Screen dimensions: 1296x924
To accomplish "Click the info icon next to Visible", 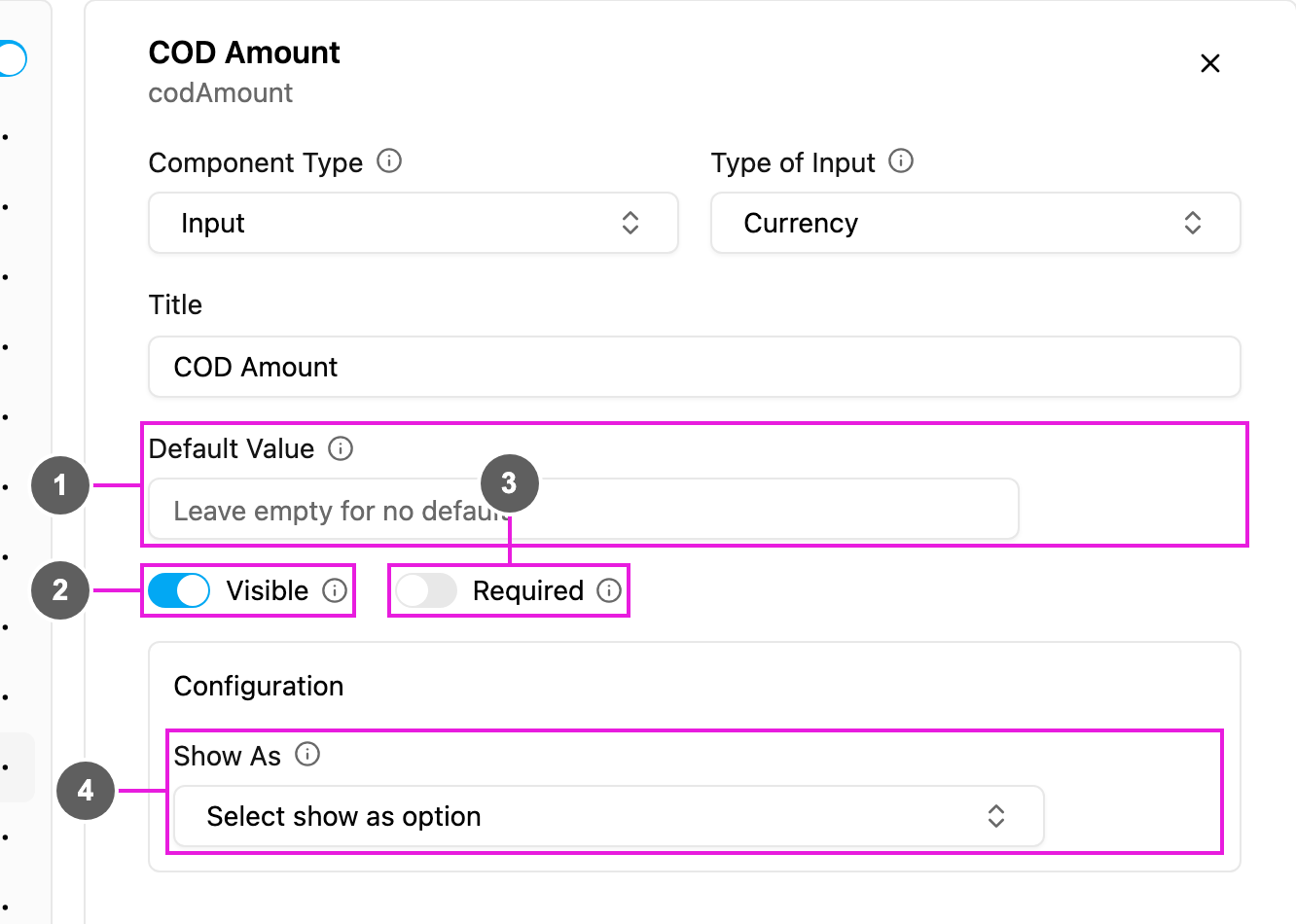I will [335, 590].
